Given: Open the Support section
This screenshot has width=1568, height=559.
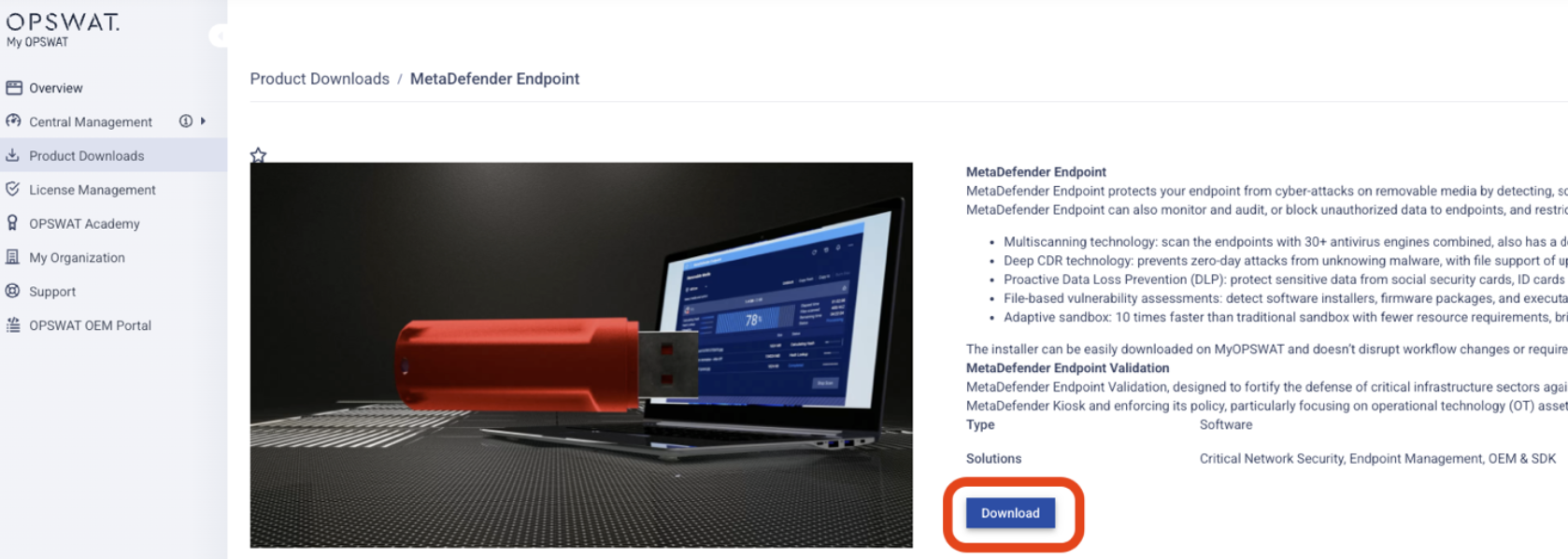Looking at the screenshot, I should [52, 292].
